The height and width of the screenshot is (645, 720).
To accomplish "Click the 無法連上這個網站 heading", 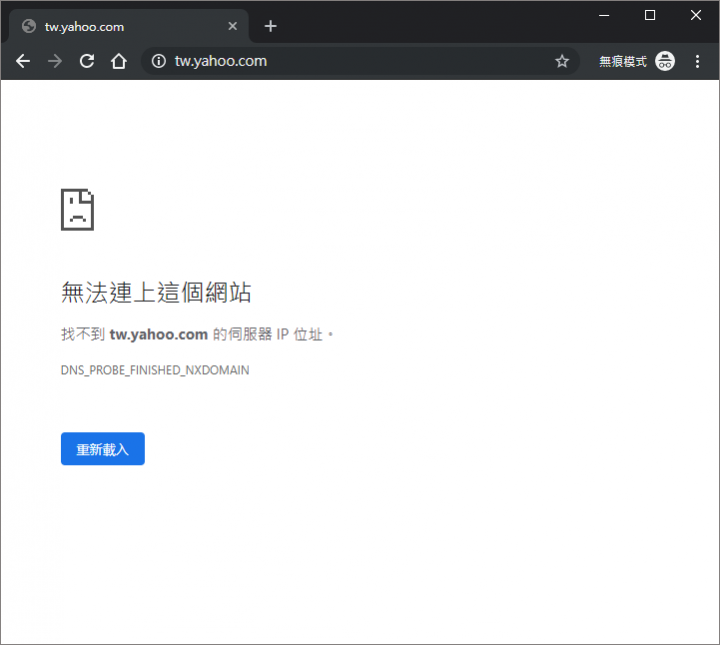I will [156, 292].
